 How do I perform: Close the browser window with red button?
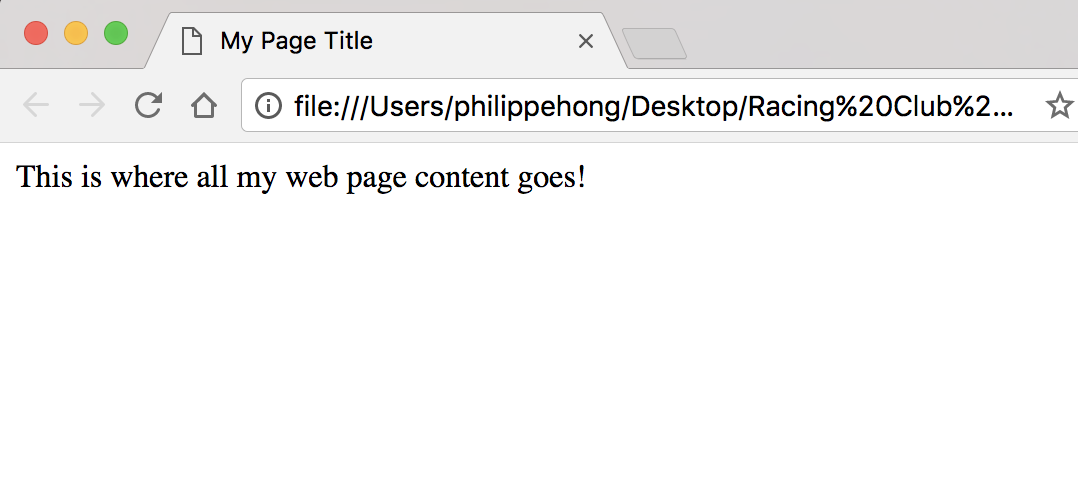click(36, 33)
